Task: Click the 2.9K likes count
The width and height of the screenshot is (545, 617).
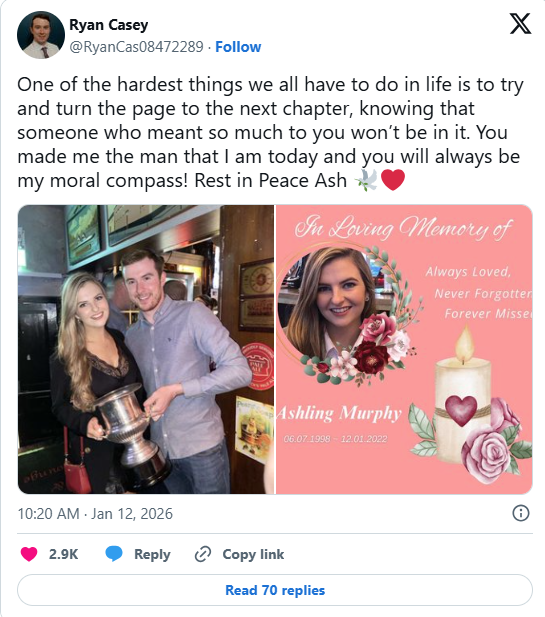Action: (x=63, y=554)
